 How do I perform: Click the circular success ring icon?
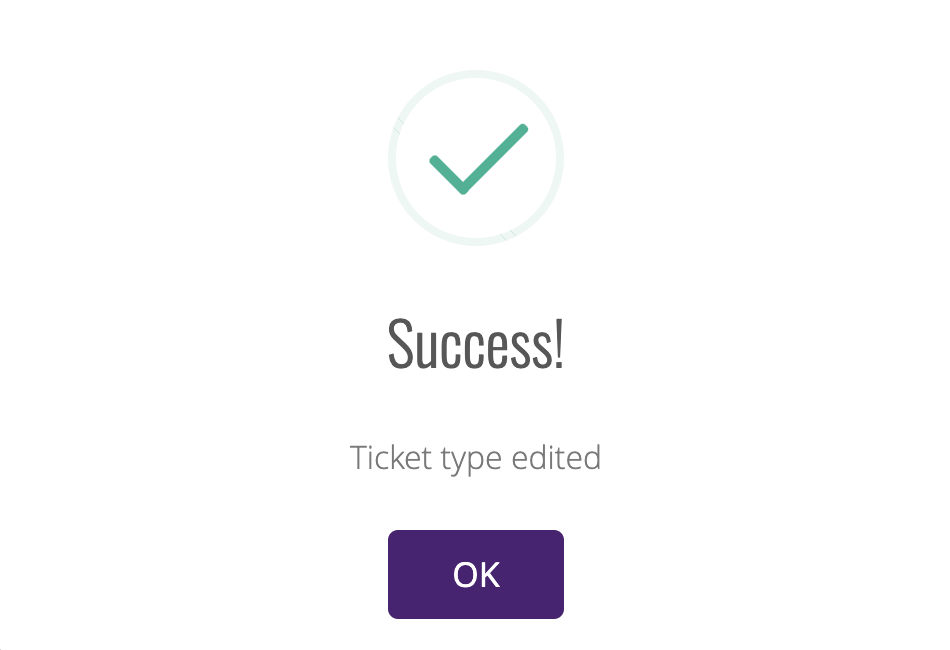point(476,158)
